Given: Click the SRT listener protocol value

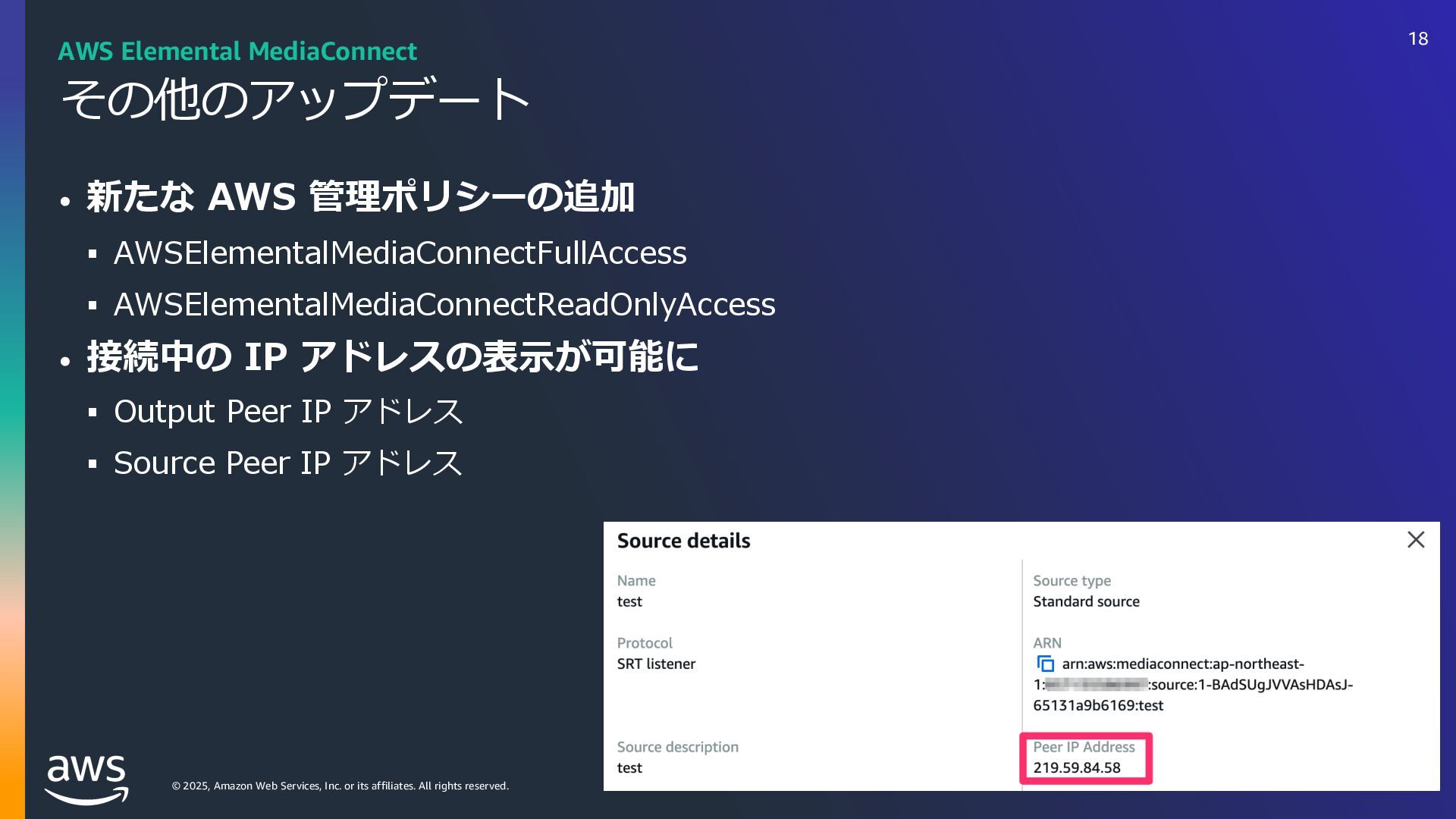Looking at the screenshot, I should (x=655, y=664).
